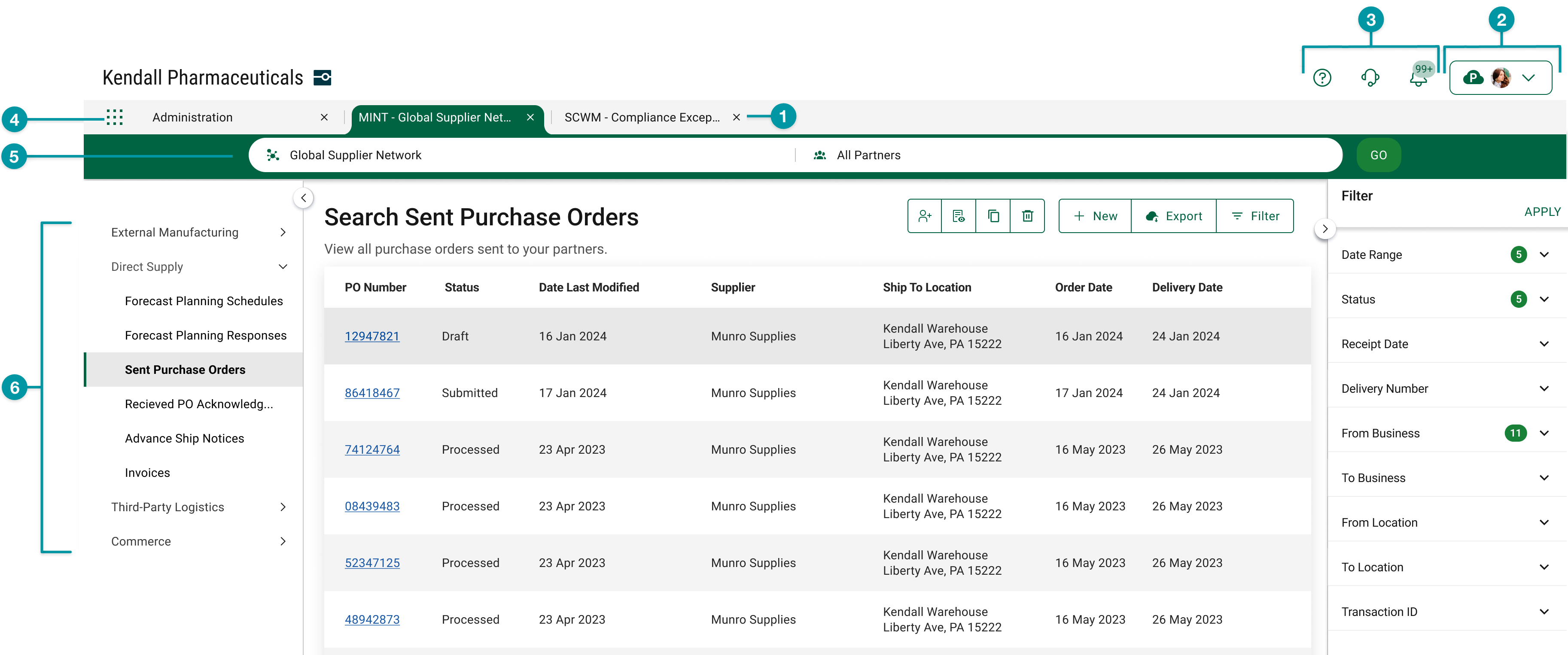This screenshot has width=1568, height=655.
Task: Click the copy duplicate icon button
Action: pyautogui.click(x=993, y=216)
